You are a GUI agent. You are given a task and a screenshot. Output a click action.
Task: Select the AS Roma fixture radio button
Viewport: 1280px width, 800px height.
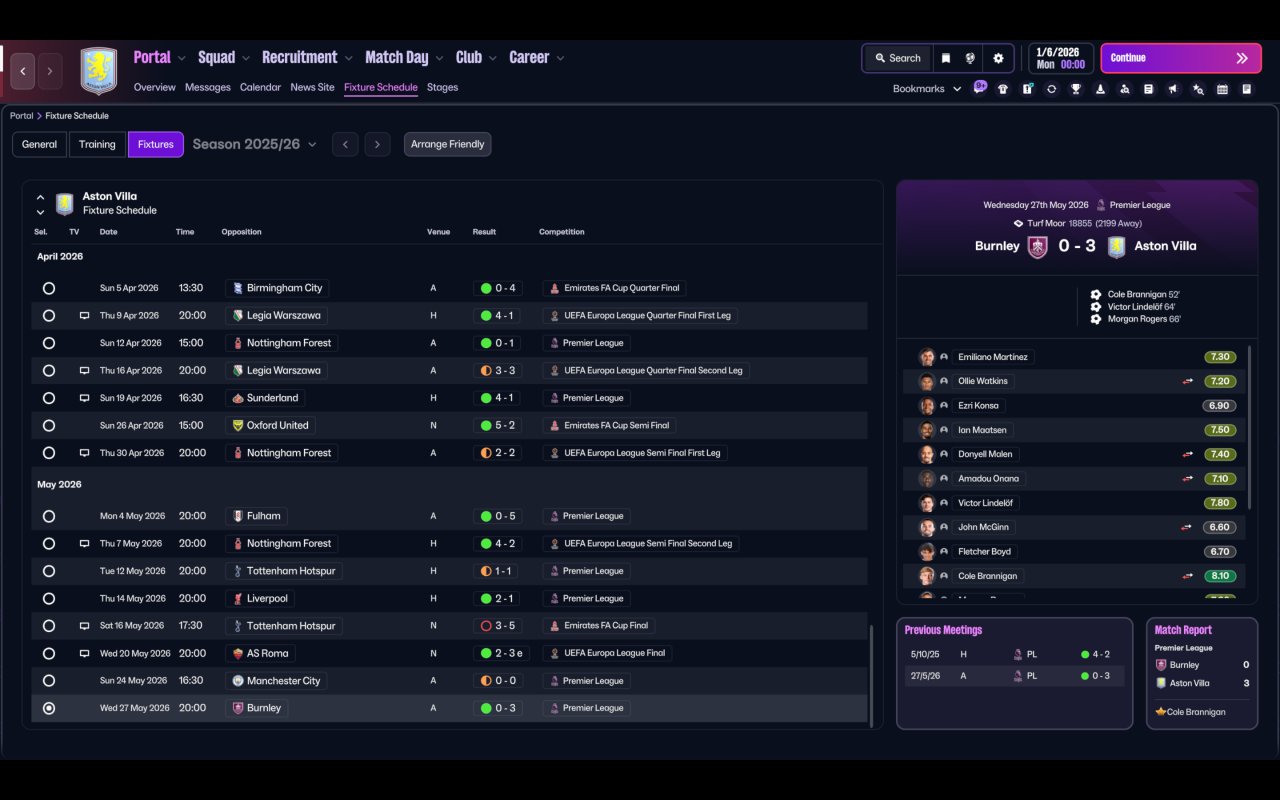click(x=49, y=654)
